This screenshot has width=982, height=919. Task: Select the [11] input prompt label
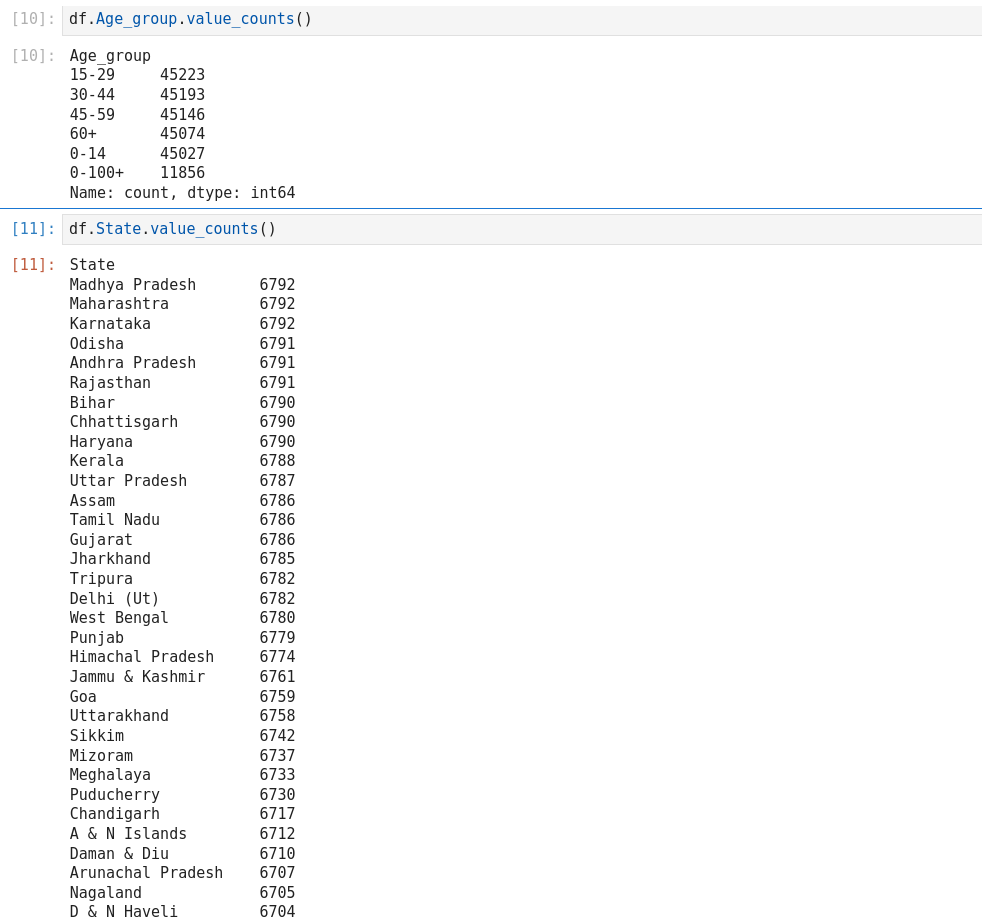click(33, 229)
